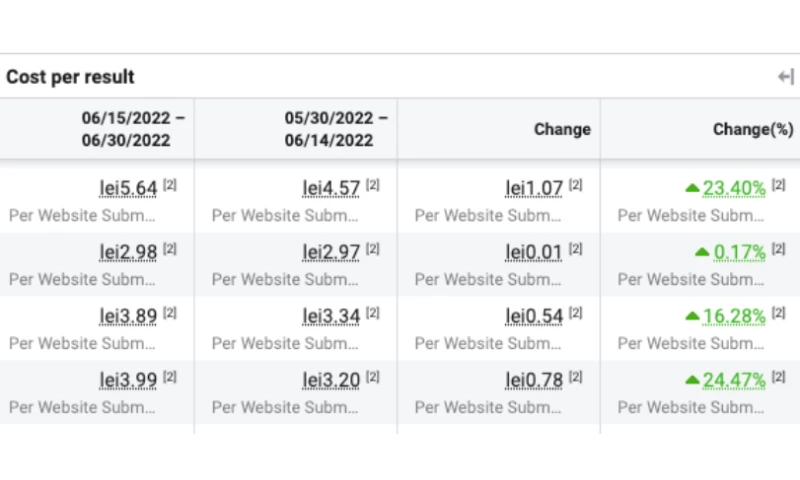Select the Change column header
The width and height of the screenshot is (800, 480).
pyautogui.click(x=562, y=129)
